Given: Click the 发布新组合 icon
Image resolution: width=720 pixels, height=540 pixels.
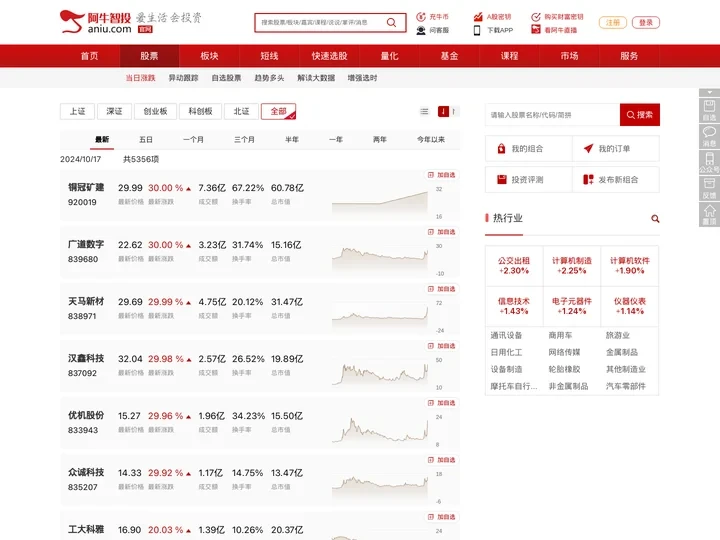Looking at the screenshot, I should point(588,179).
